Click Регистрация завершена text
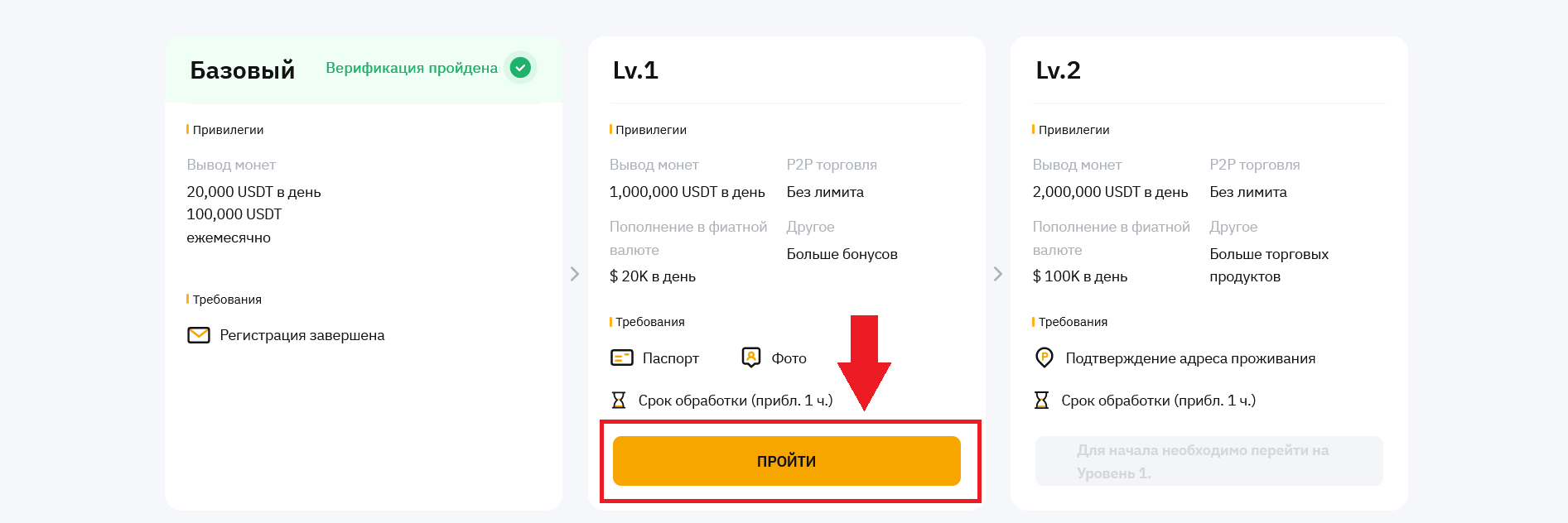Viewport: 1568px width, 523px height. point(302,335)
